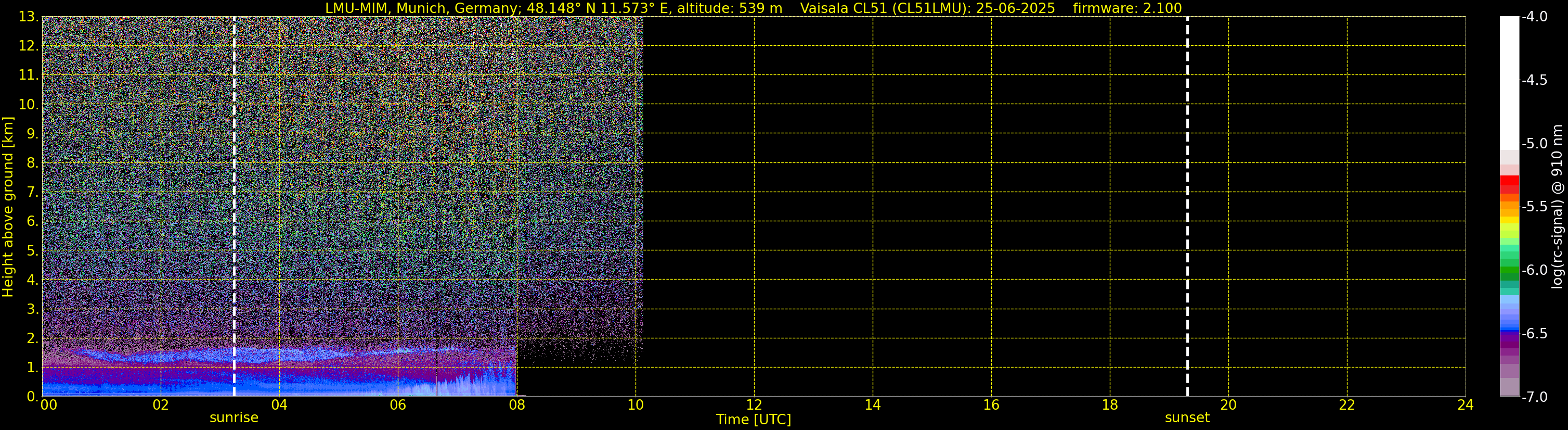Click the '3.' height tick label
The image size is (1568, 430).
[32, 309]
